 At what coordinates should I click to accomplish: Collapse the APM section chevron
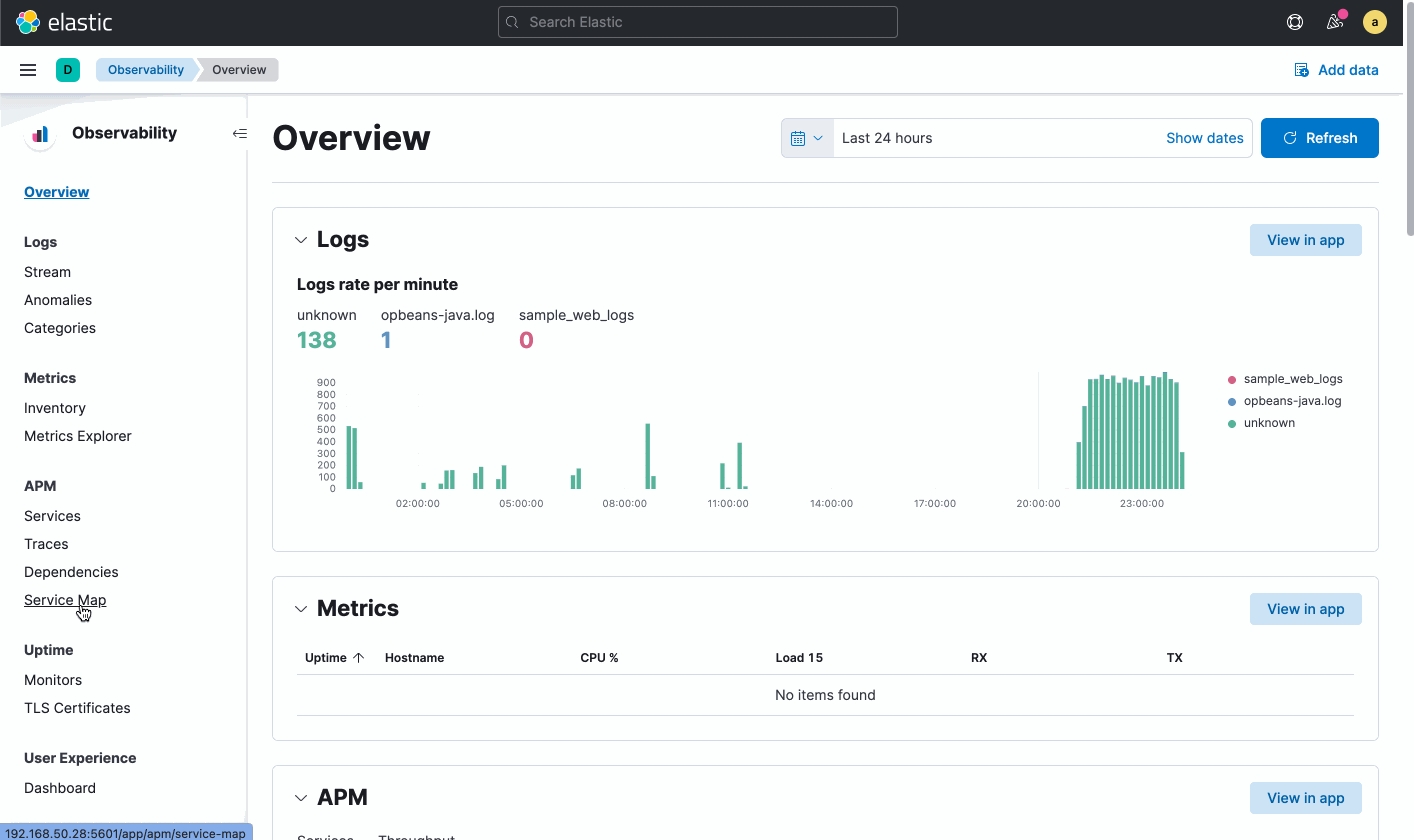[301, 798]
